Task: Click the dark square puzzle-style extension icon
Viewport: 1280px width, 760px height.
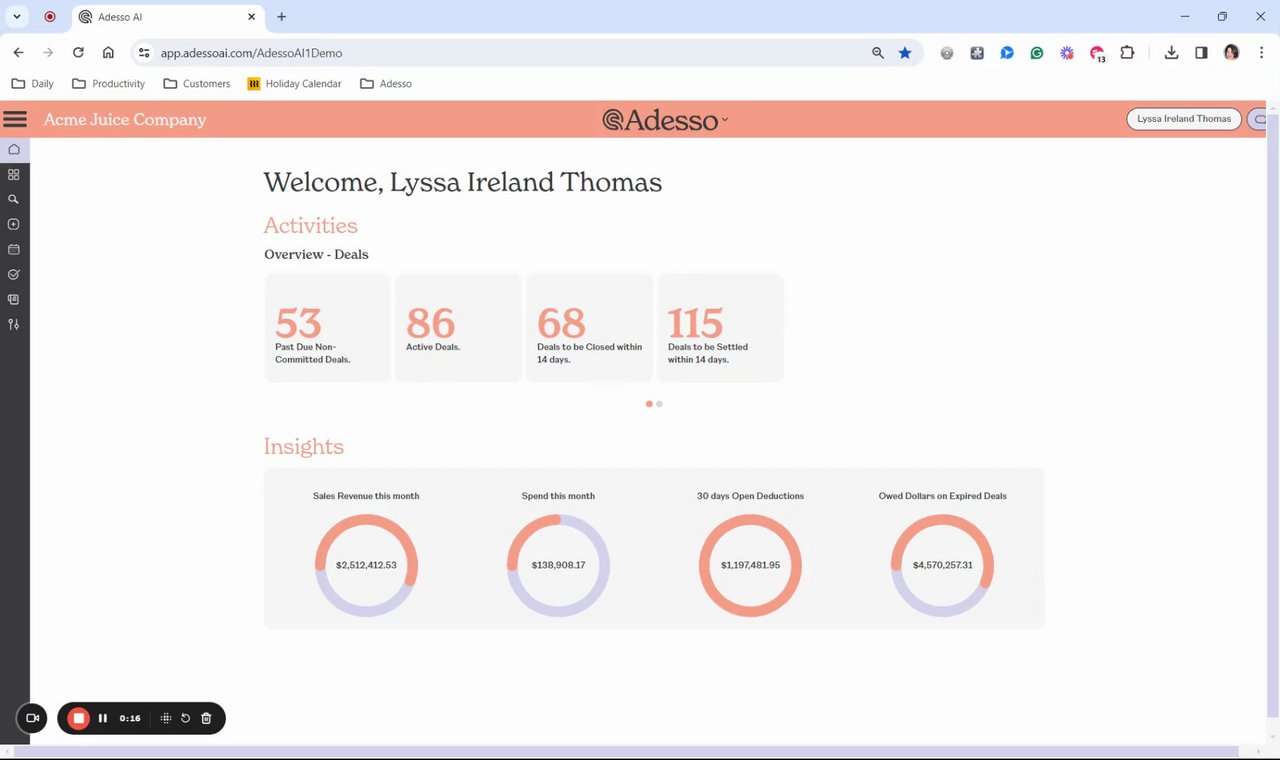Action: coord(977,53)
